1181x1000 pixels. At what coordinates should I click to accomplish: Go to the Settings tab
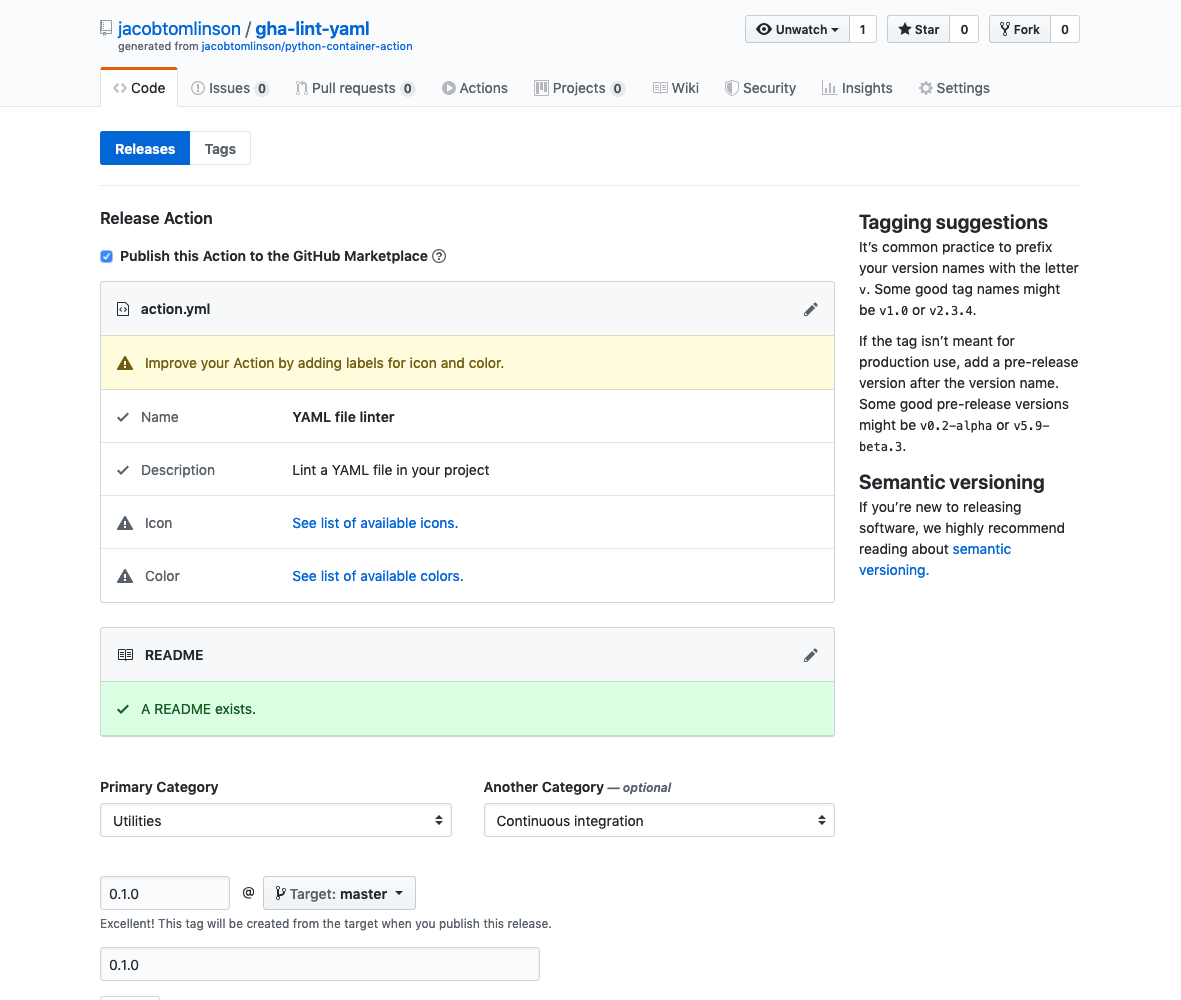(954, 88)
